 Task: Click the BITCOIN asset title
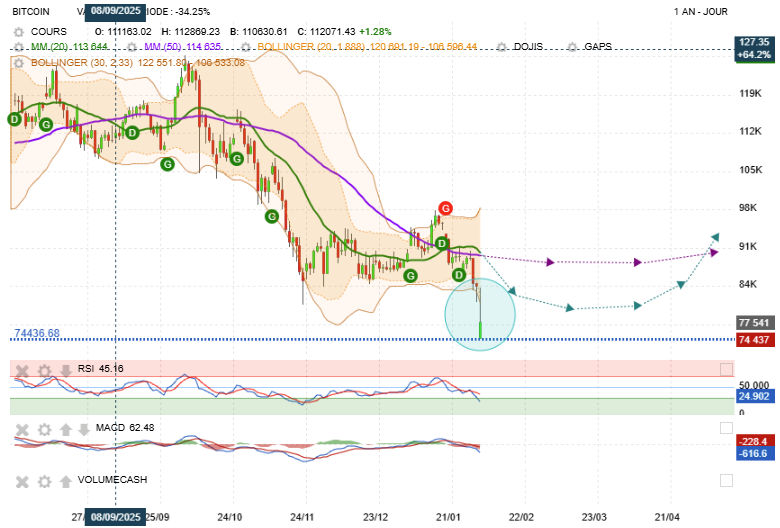click(31, 12)
